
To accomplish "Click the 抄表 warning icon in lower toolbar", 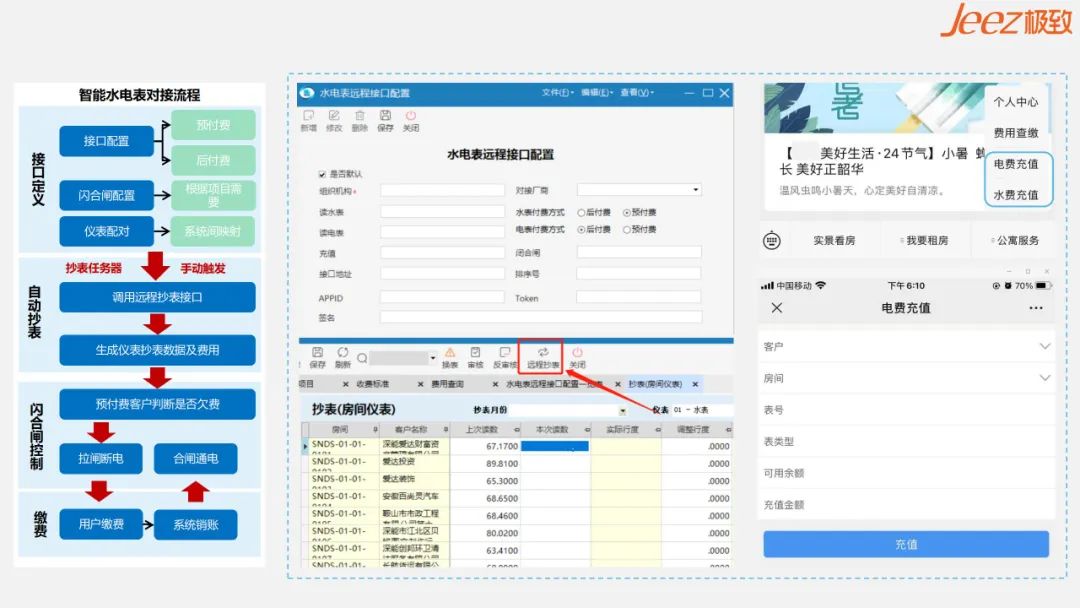I will coord(448,358).
